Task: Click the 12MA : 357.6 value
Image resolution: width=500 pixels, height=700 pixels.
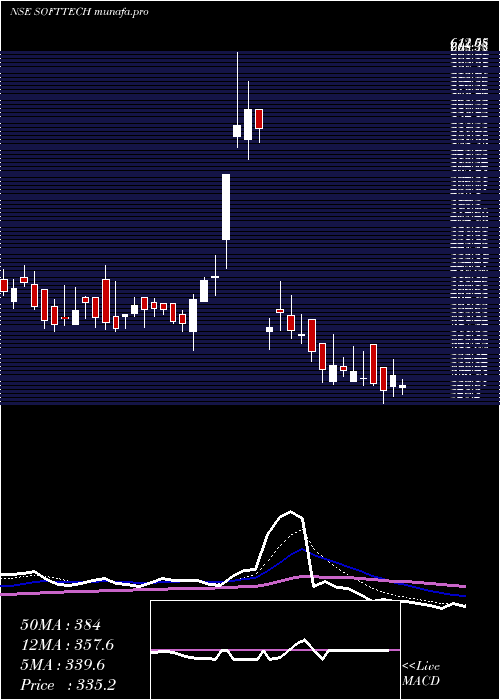Action: [67, 645]
